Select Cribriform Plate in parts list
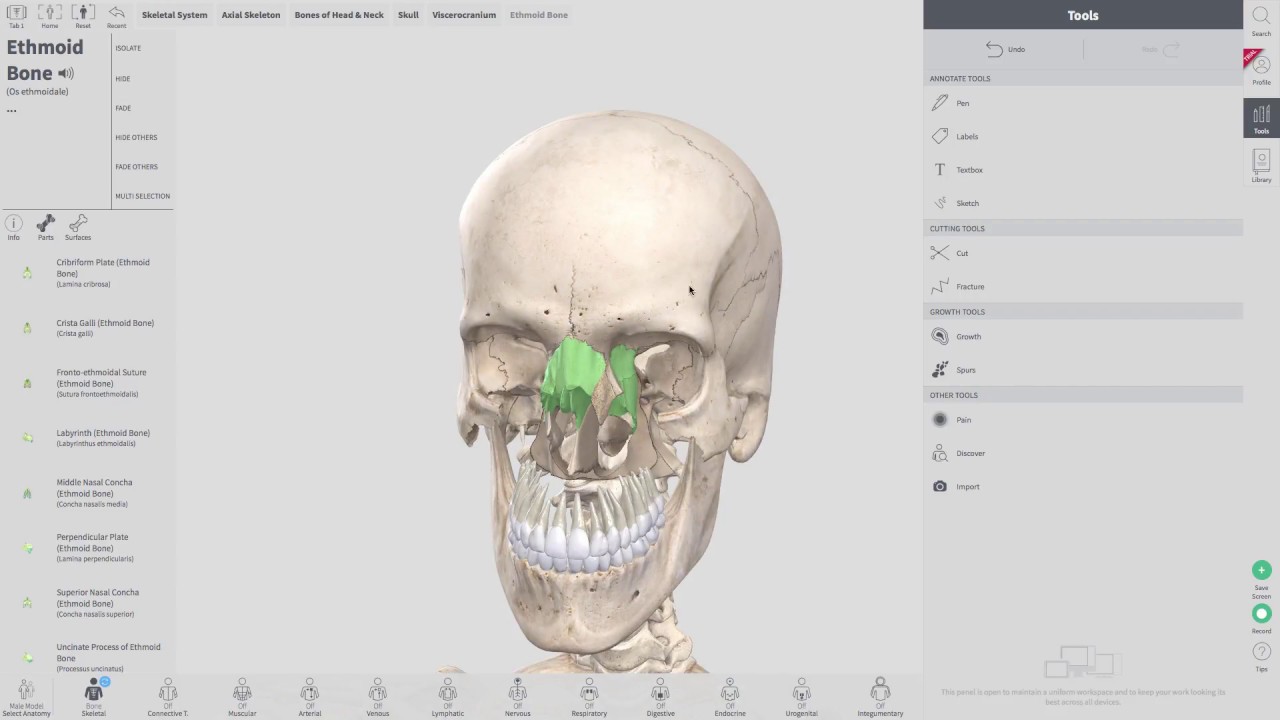1280x720 pixels. pos(88,273)
